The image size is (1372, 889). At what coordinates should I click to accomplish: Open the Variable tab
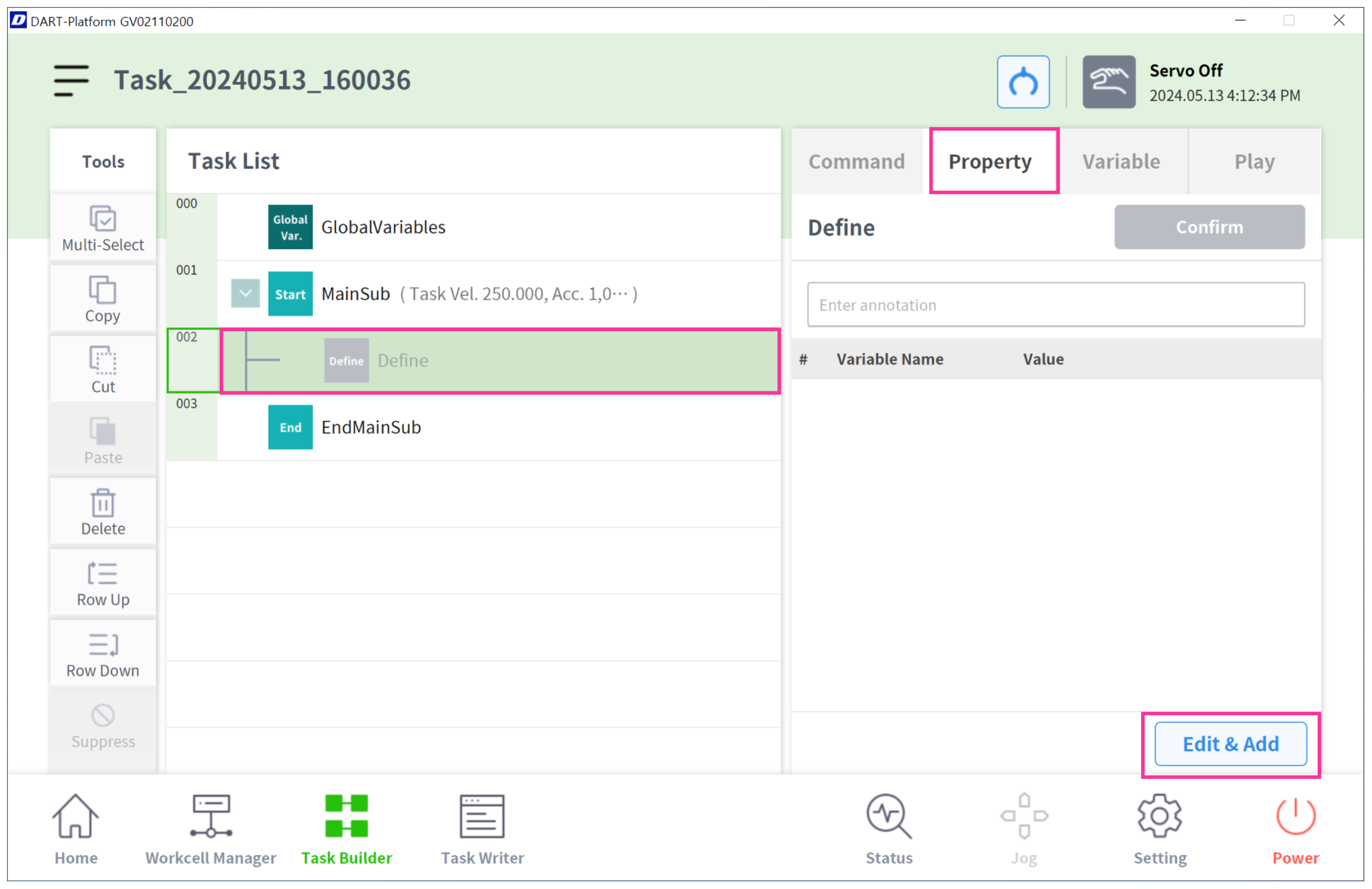pyautogui.click(x=1121, y=161)
